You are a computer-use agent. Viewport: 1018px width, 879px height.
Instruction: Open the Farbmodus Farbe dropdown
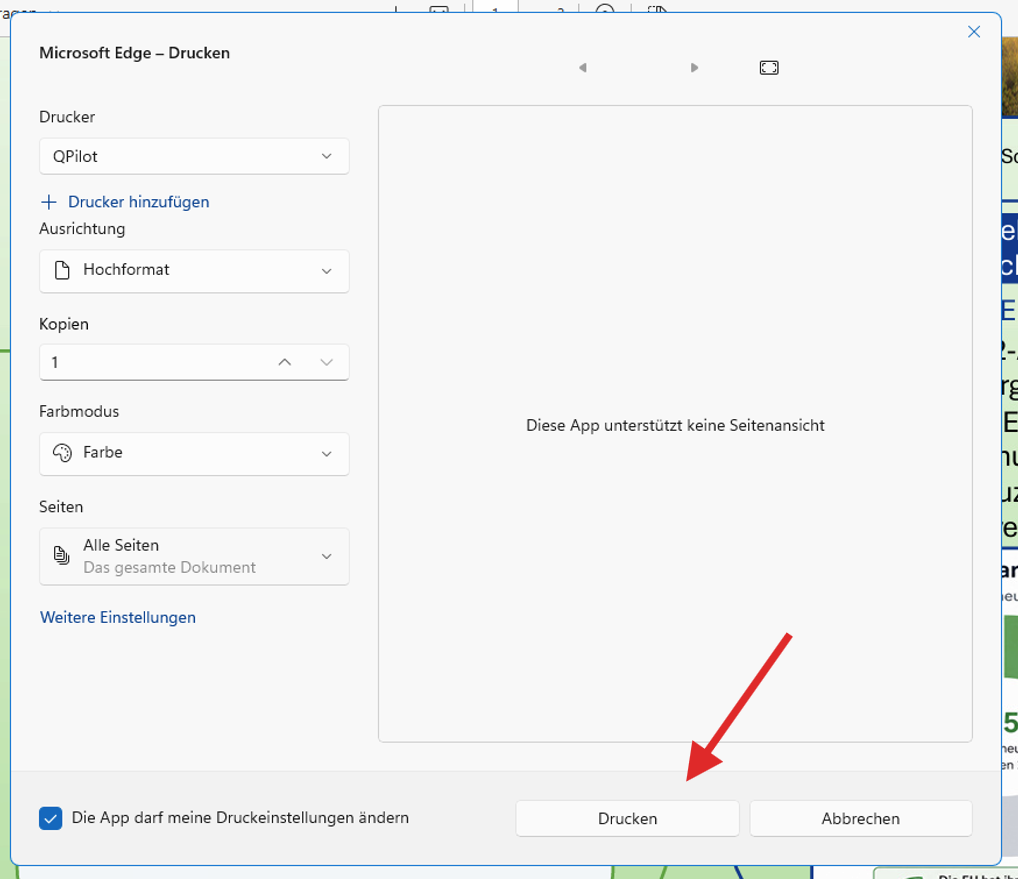coord(194,454)
